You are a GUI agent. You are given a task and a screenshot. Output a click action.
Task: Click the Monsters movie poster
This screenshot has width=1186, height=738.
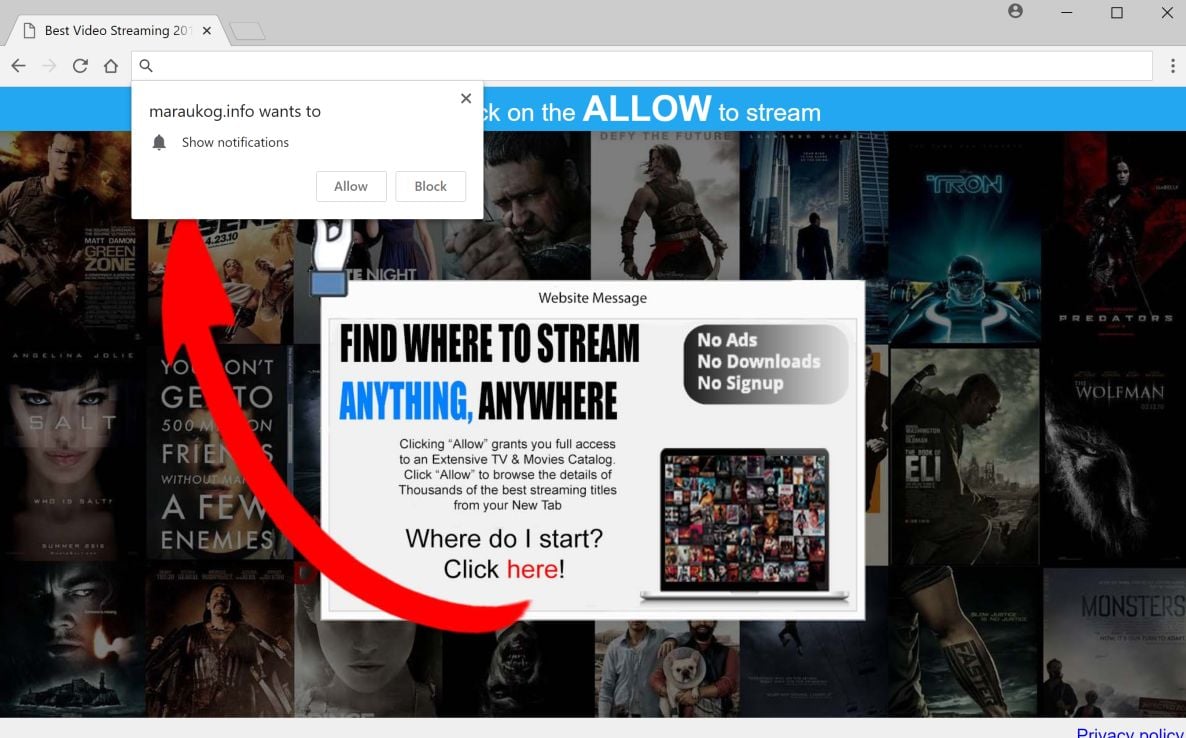pyautogui.click(x=1114, y=643)
